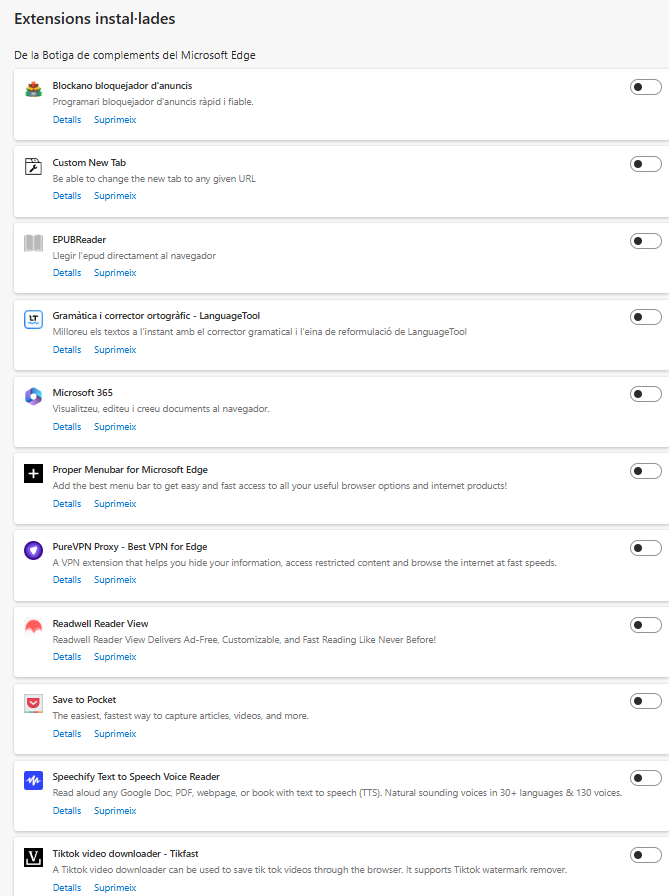Switch on Speechify Text to Speech
Screen dimensions: 669x896
[x=645, y=778]
